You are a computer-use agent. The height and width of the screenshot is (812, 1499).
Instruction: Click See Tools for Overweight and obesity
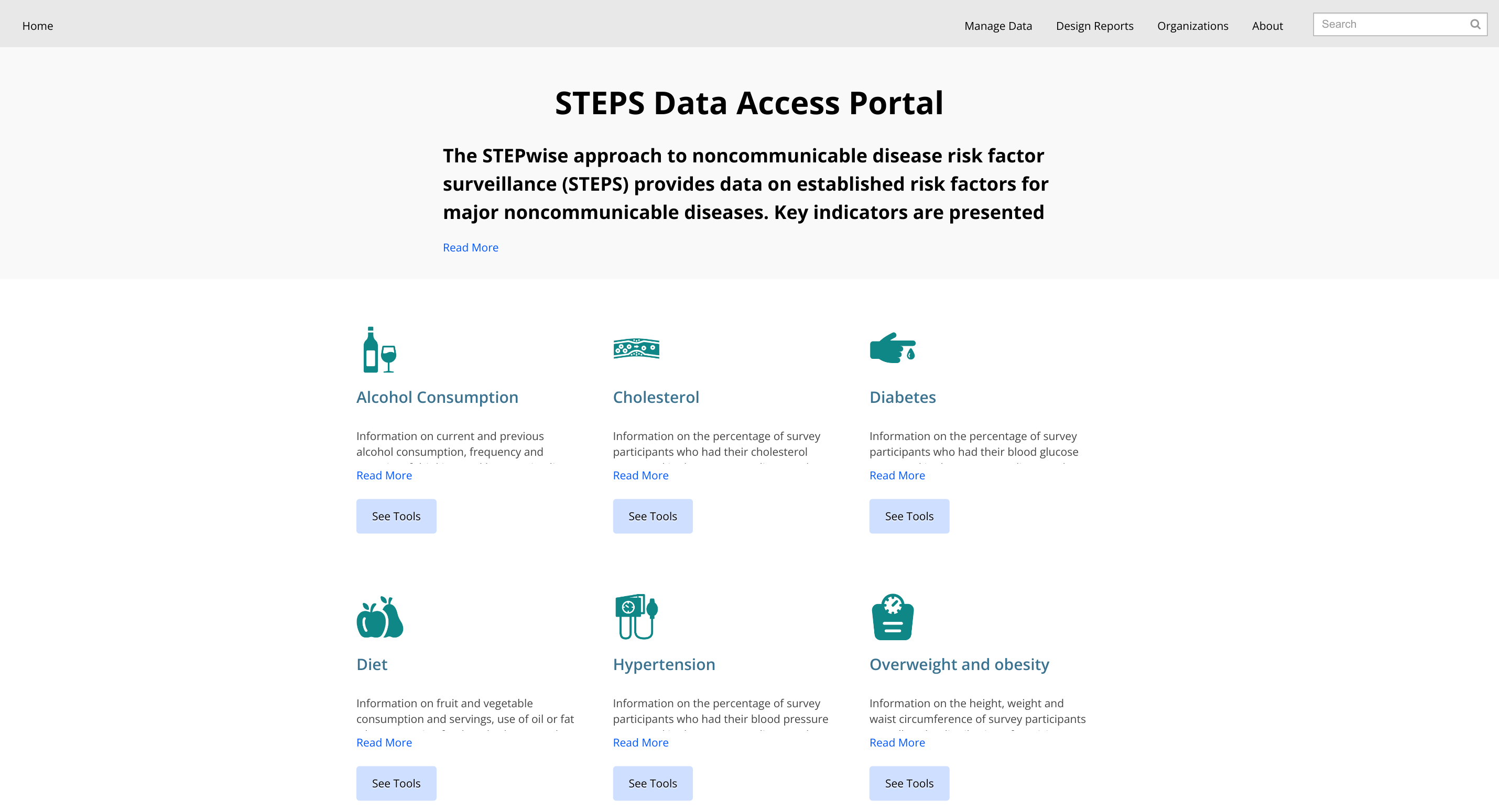[x=909, y=783]
